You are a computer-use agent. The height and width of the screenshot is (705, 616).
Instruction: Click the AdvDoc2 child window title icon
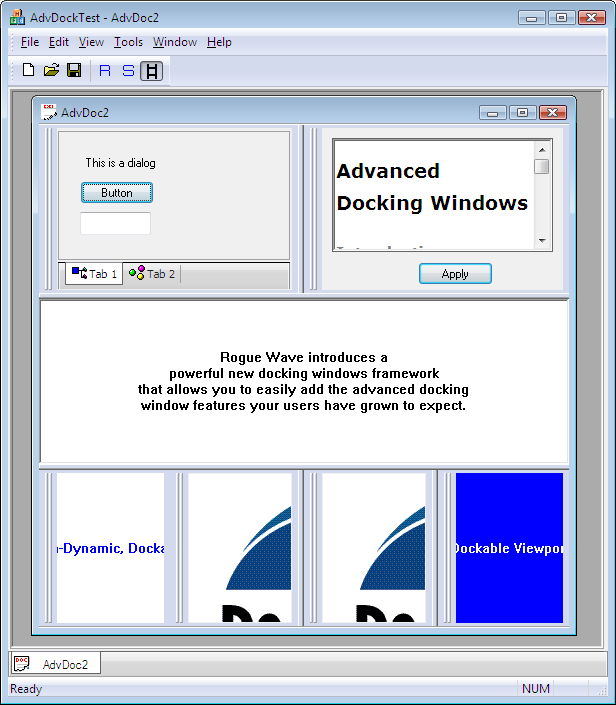[x=48, y=112]
